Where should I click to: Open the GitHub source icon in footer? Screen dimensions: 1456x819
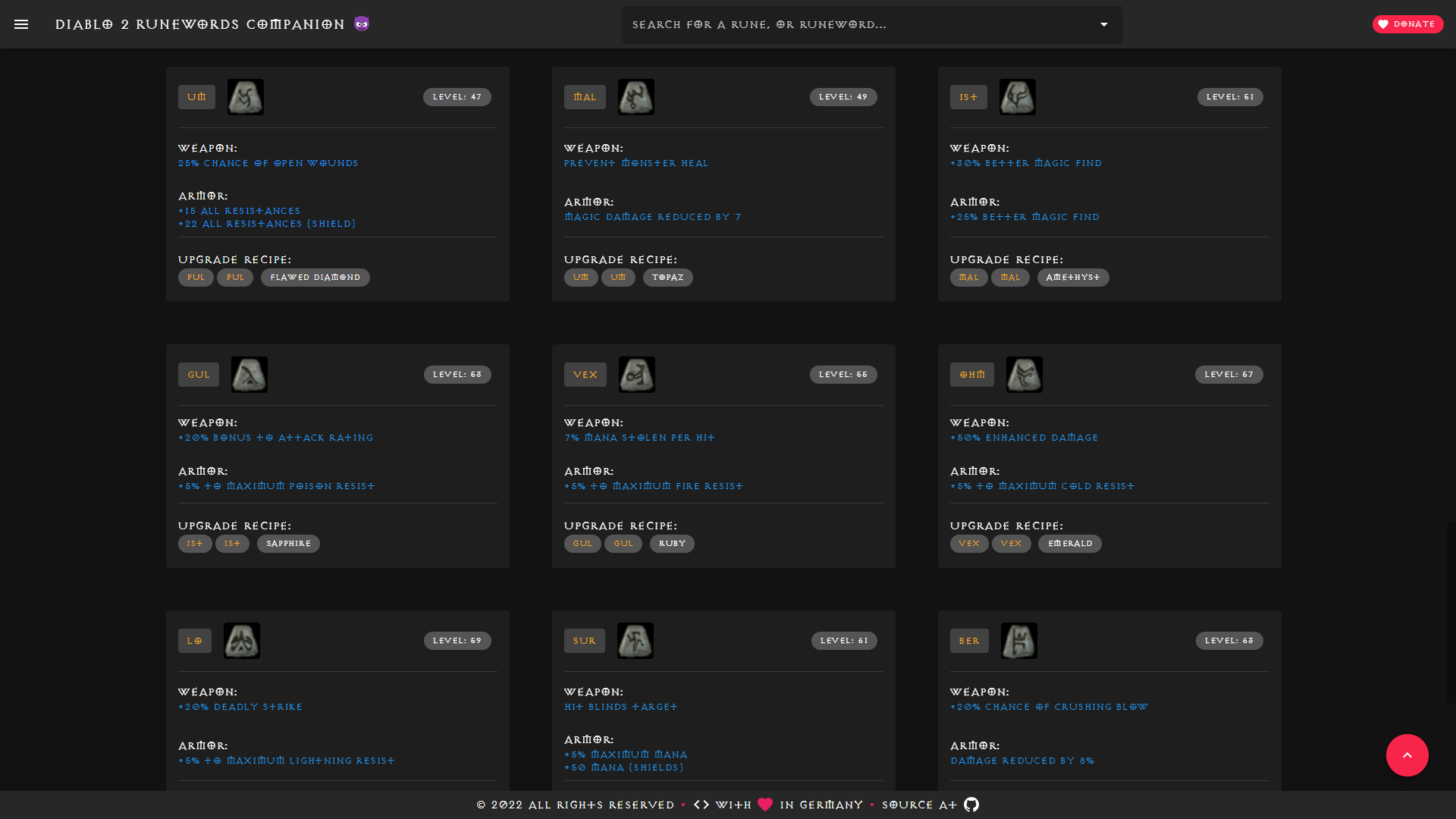tap(971, 805)
